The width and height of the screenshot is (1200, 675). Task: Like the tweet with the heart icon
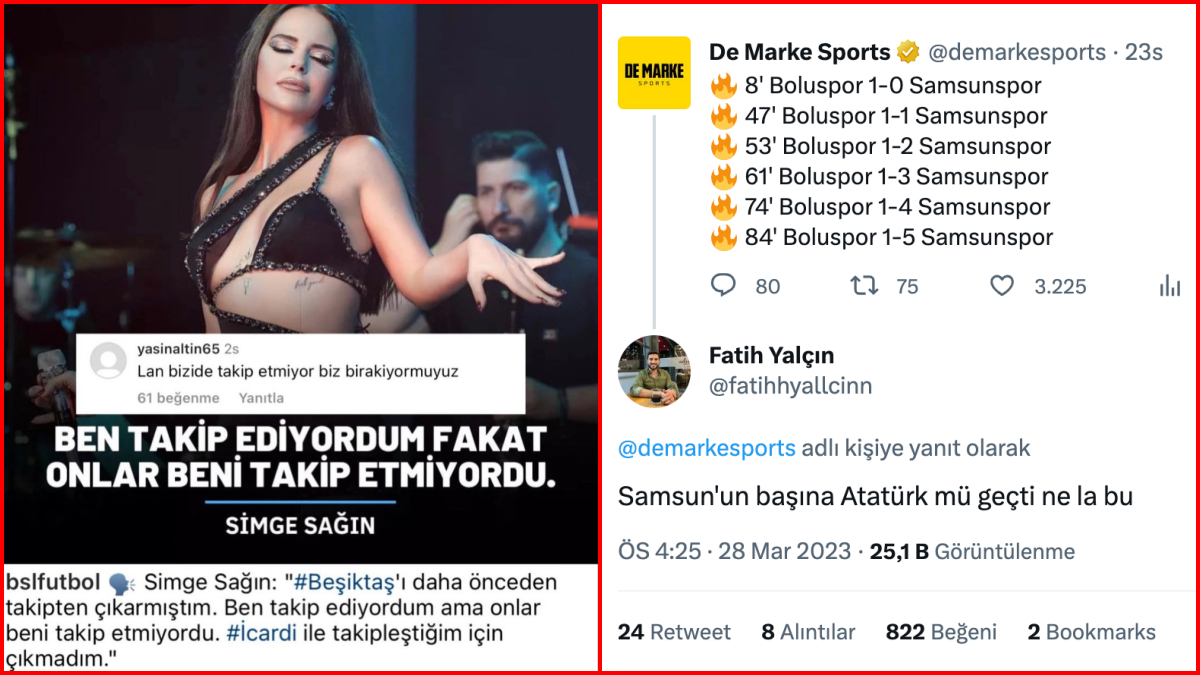click(1002, 286)
